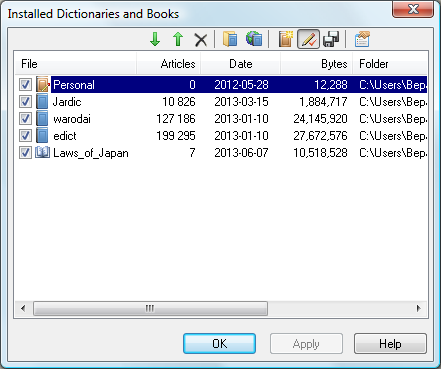This screenshot has height=369, width=441.
Task: Click the date 2012-05-28
Action: (x=241, y=85)
